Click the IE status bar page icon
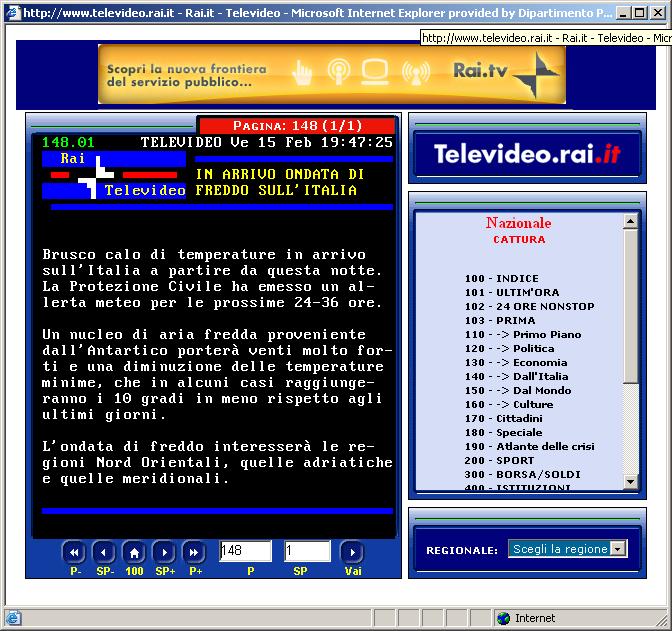This screenshot has height=631, width=672. click(x=13, y=618)
